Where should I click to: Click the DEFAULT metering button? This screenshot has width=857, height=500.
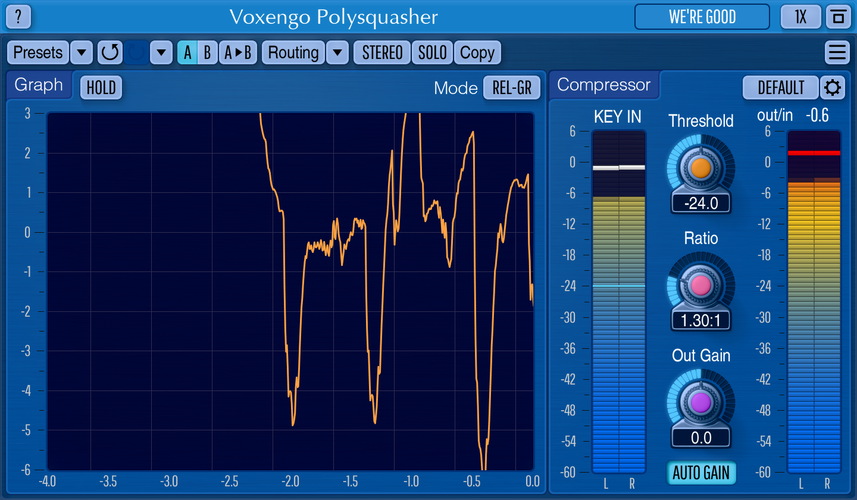[780, 87]
